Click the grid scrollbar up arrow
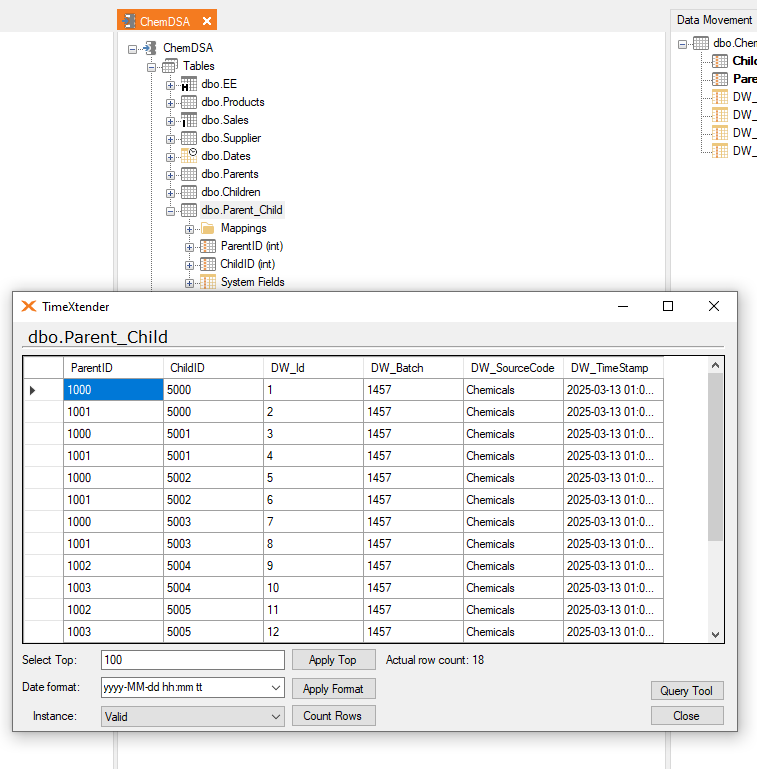This screenshot has height=769, width=757. tap(715, 365)
